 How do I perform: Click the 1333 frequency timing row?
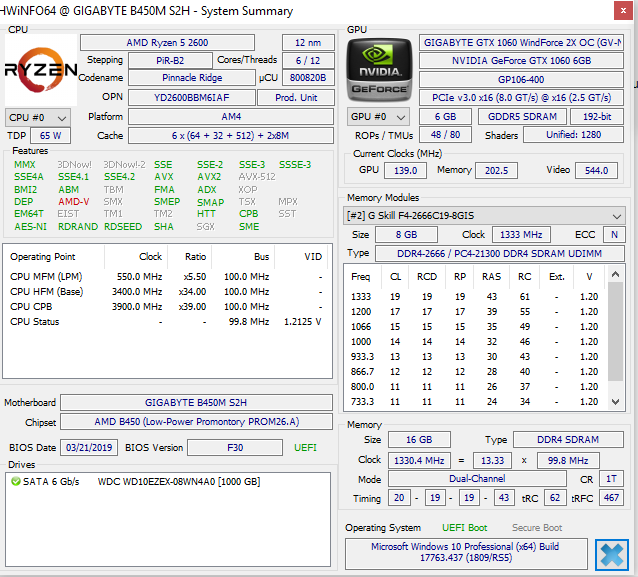click(476, 297)
